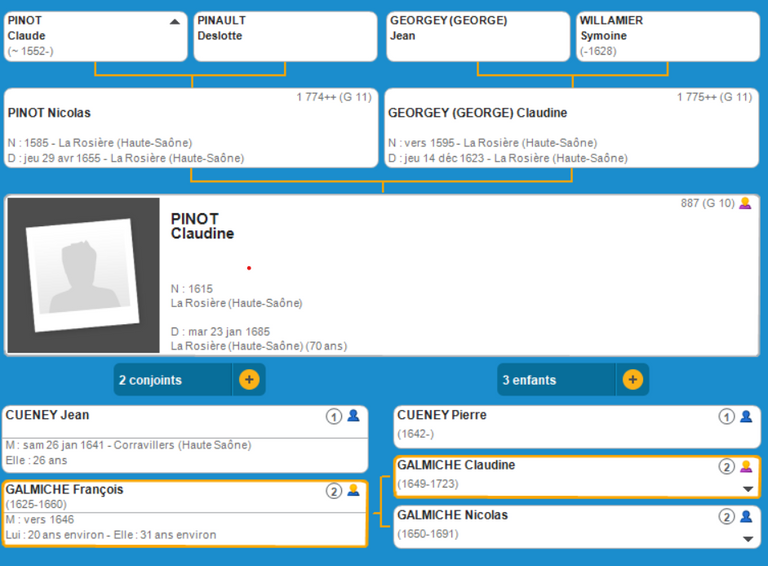Select grandfather GEORGEY (GEORGE) Jean card

[x=476, y=36]
